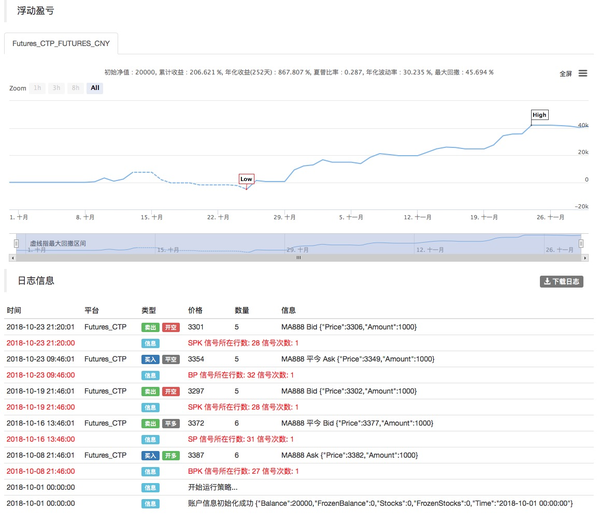The height and width of the screenshot is (526, 600).
Task: Click the High flag marker on chart
Action: pyautogui.click(x=539, y=115)
